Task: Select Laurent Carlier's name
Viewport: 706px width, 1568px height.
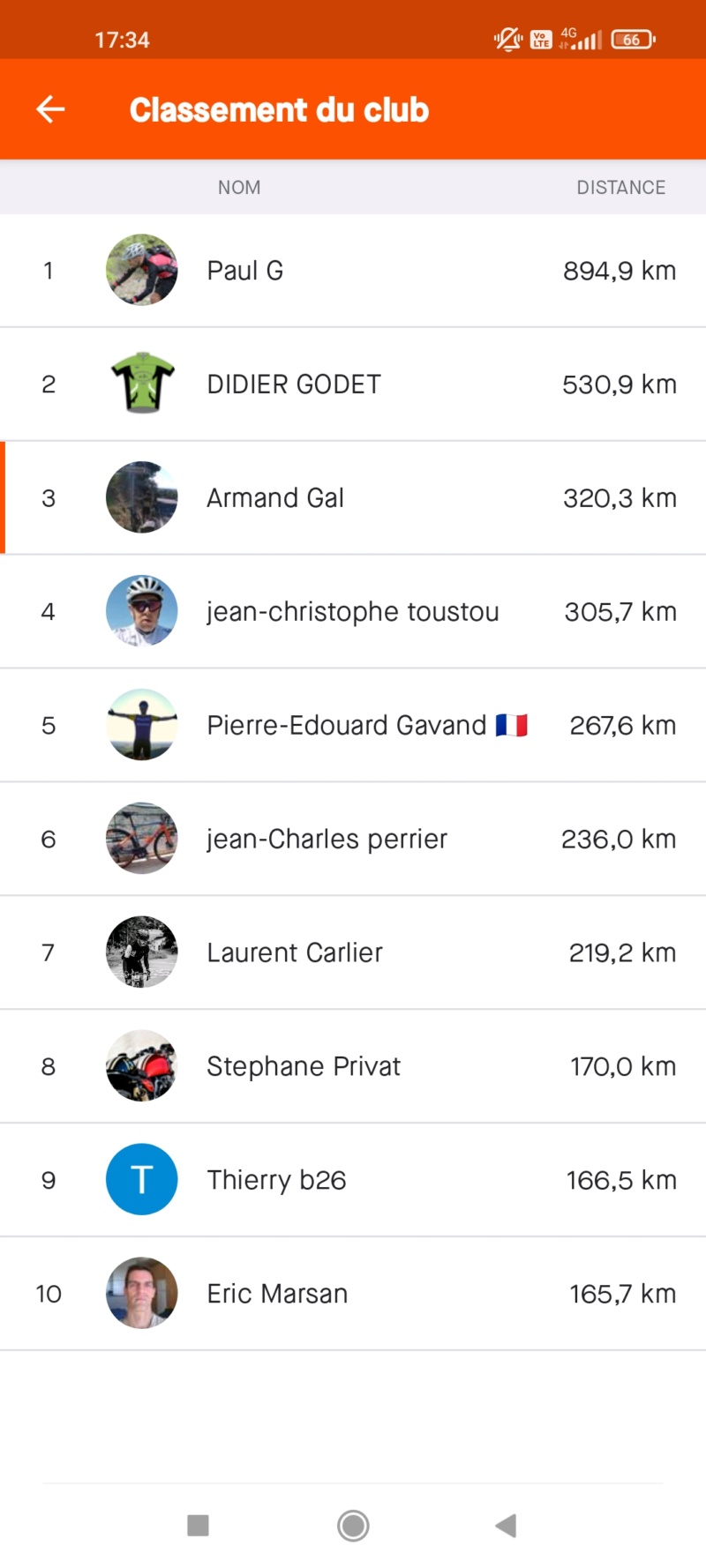Action: (x=295, y=953)
